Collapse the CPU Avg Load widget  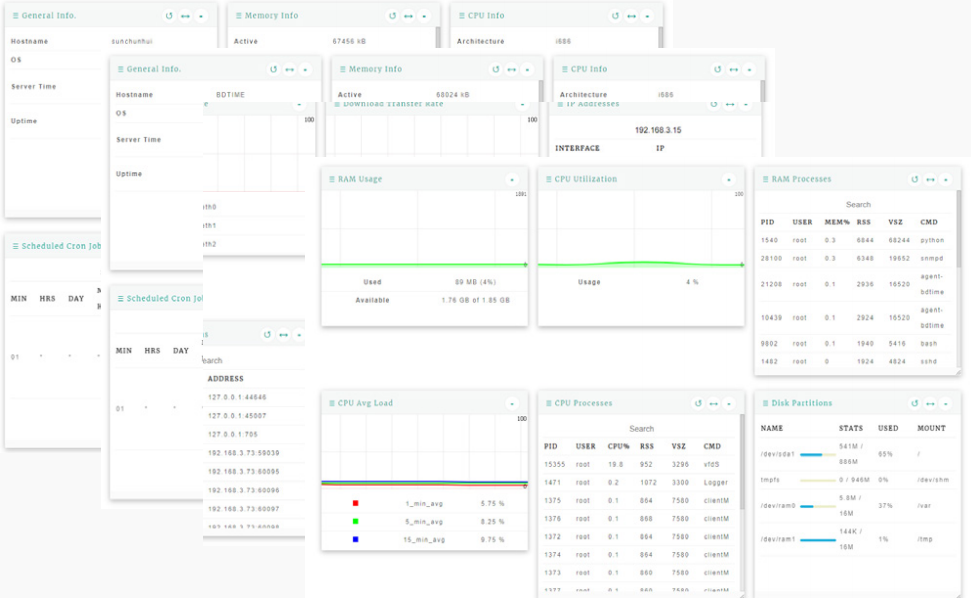(511, 403)
